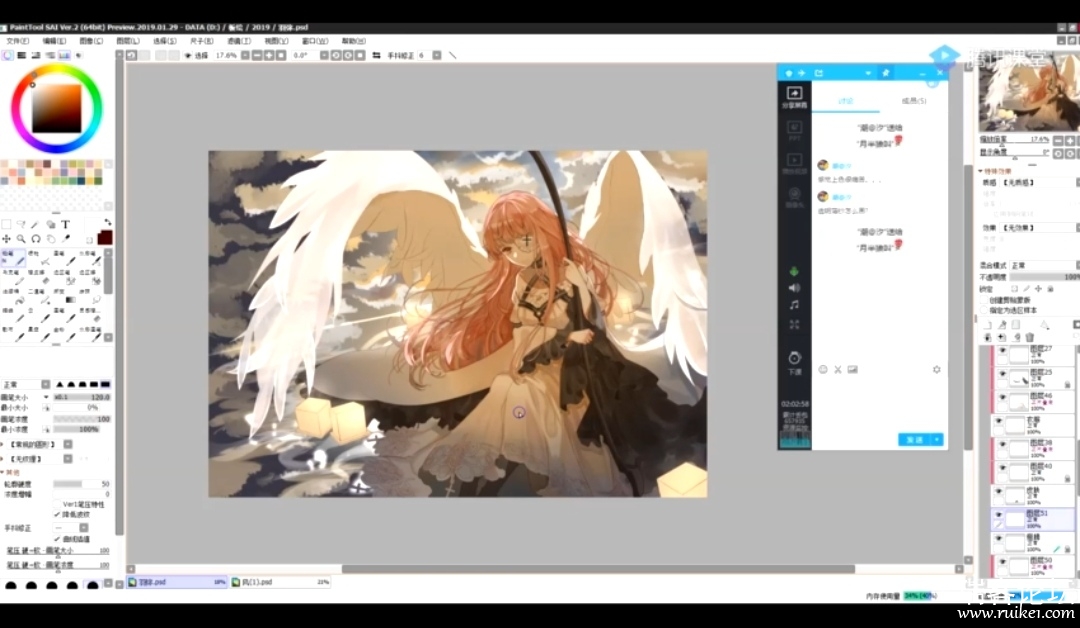Select the Eyedropper color picker tool
Viewport: 1080px width, 628px height.
[65, 239]
